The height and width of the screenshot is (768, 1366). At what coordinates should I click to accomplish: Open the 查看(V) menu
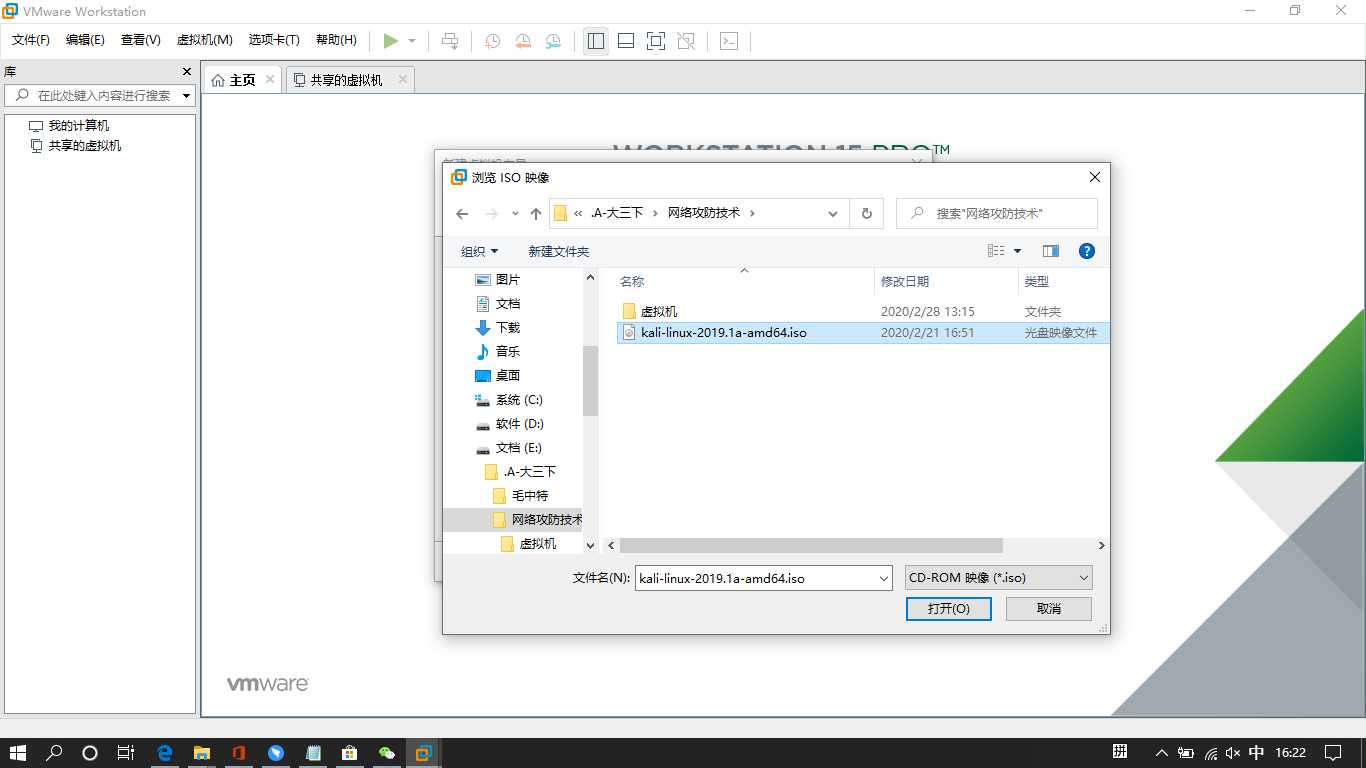click(x=141, y=40)
